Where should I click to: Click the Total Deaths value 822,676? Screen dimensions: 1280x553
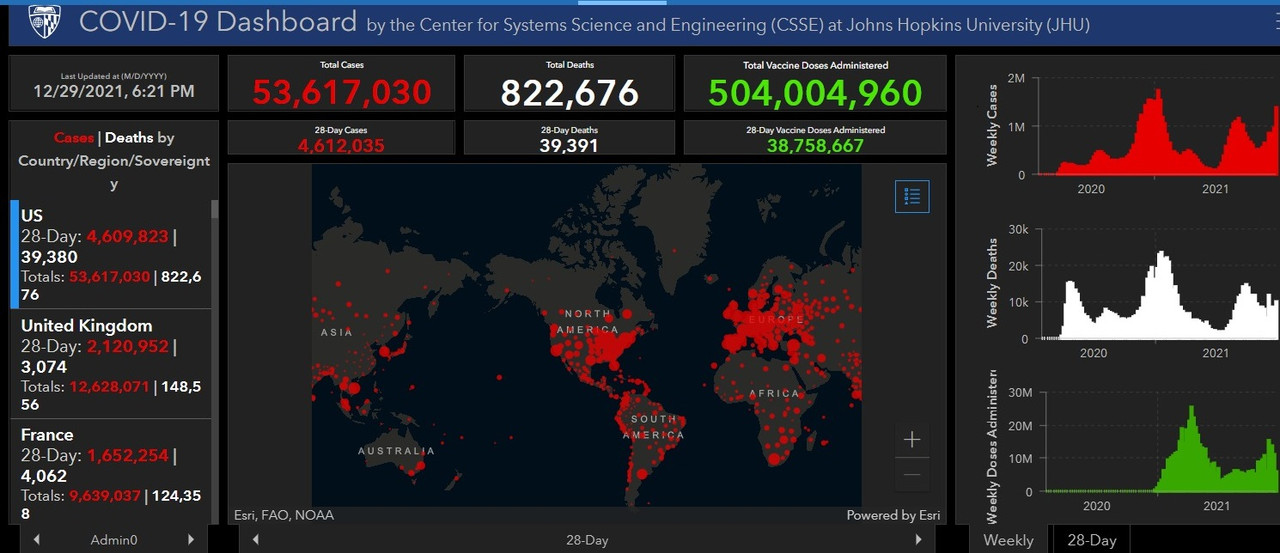point(569,93)
